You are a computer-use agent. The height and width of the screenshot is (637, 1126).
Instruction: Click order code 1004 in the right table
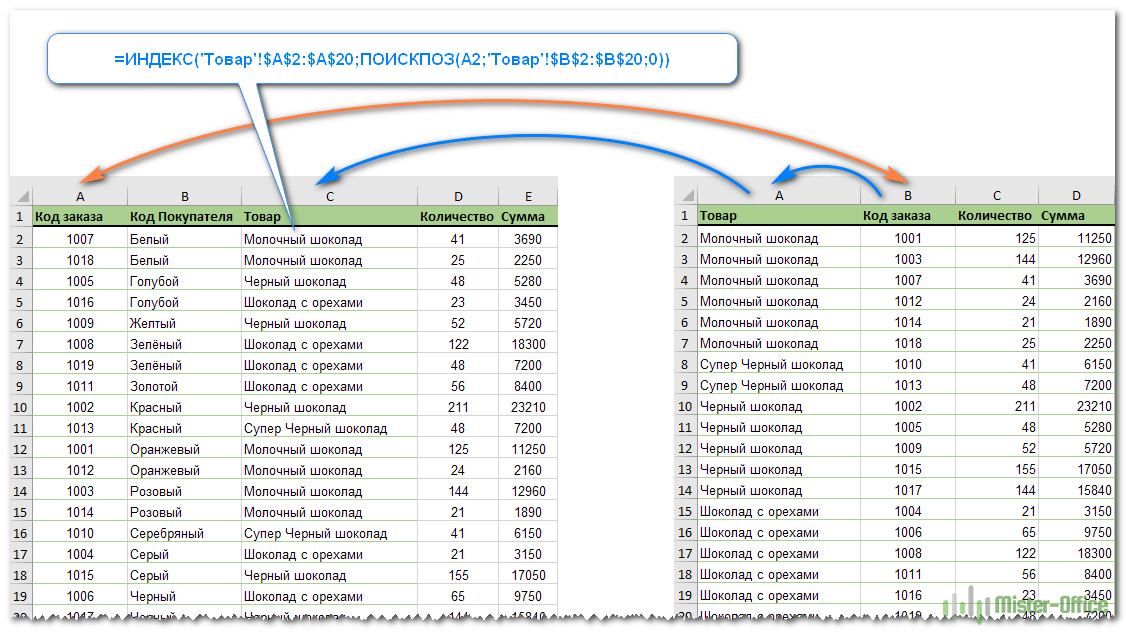(x=908, y=511)
